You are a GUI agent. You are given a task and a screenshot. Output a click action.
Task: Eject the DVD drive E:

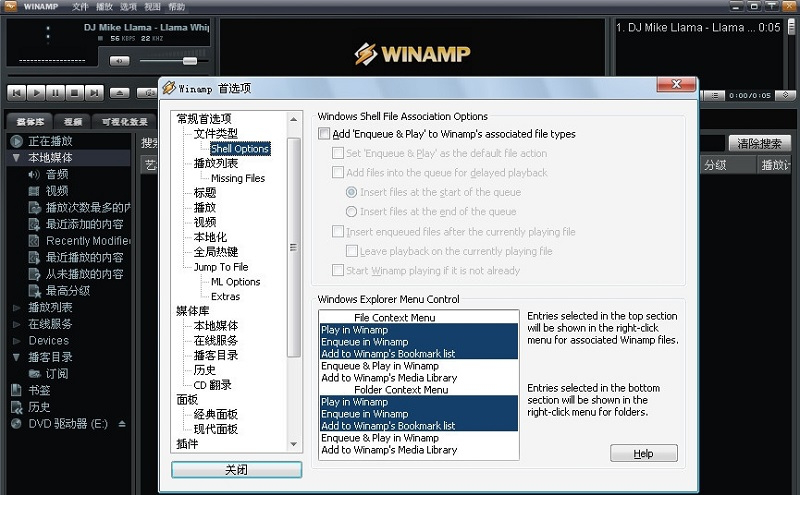tap(122, 424)
